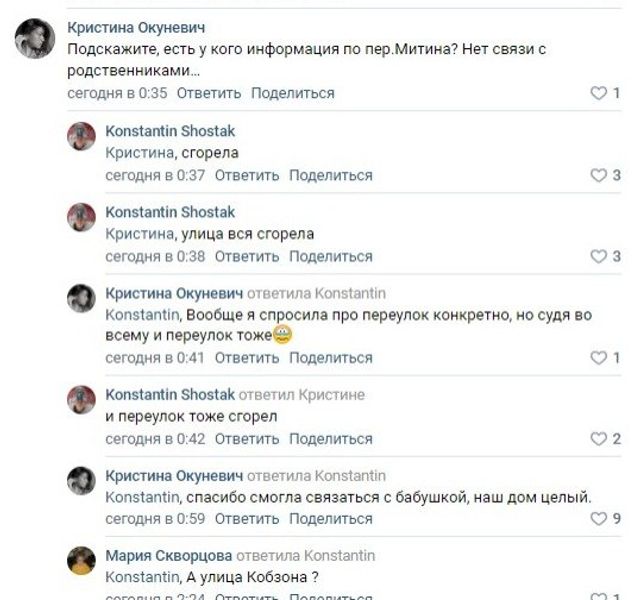Viewport: 640px width, 600px height.
Task: Reply to Konstantin's 0:37 comment
Action: click(x=247, y=175)
